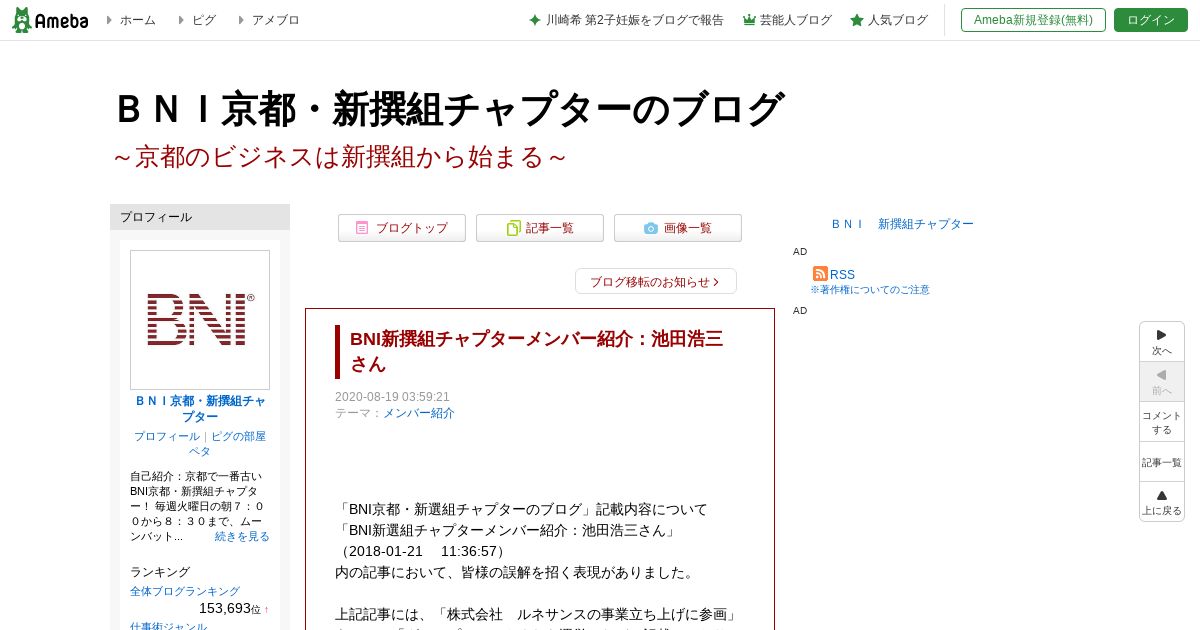Click green sparkle icon beside 川崎希 news
Image resolution: width=1200 pixels, height=630 pixels.
535,20
